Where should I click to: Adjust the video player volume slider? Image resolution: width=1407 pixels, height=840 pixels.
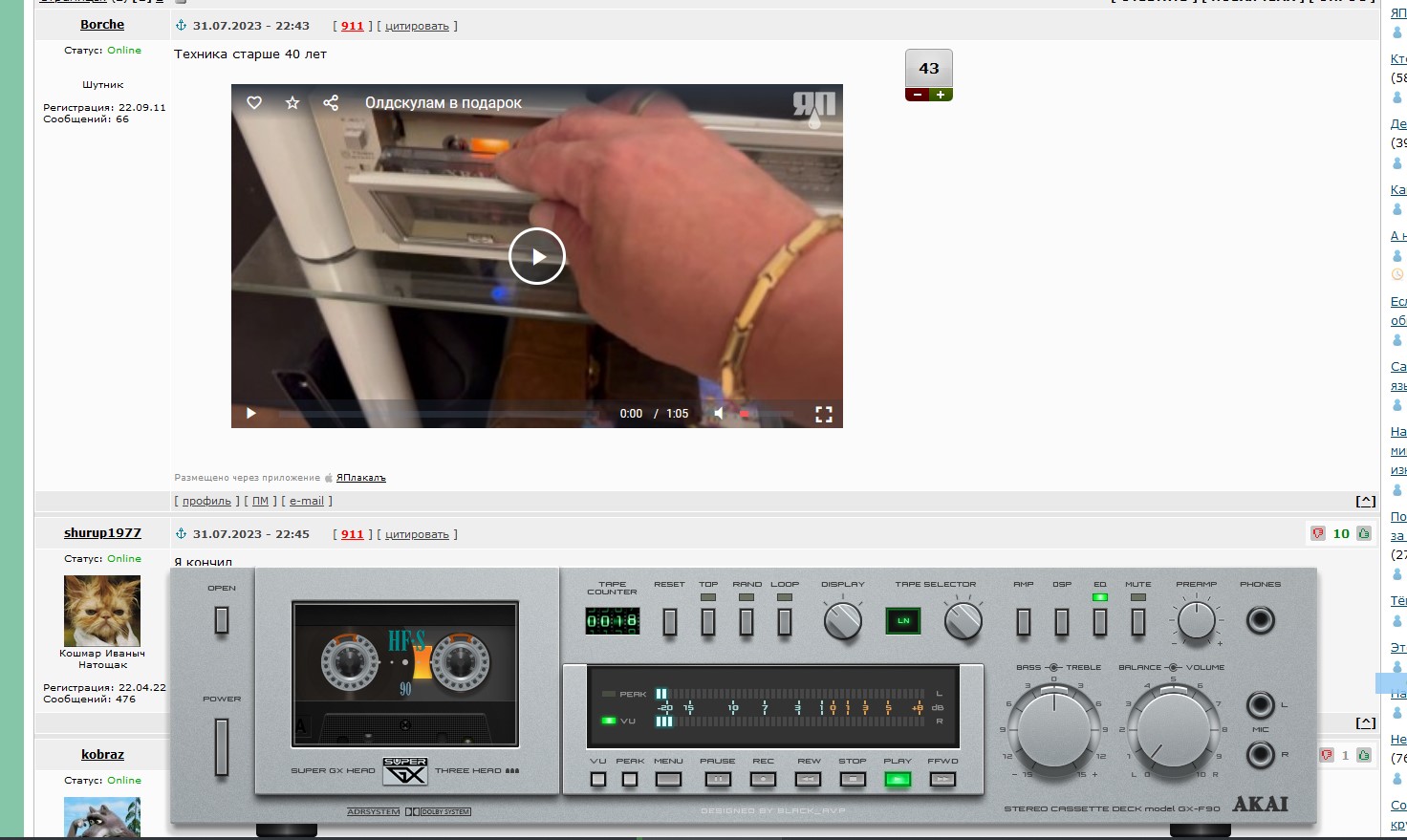pyautogui.click(x=767, y=414)
